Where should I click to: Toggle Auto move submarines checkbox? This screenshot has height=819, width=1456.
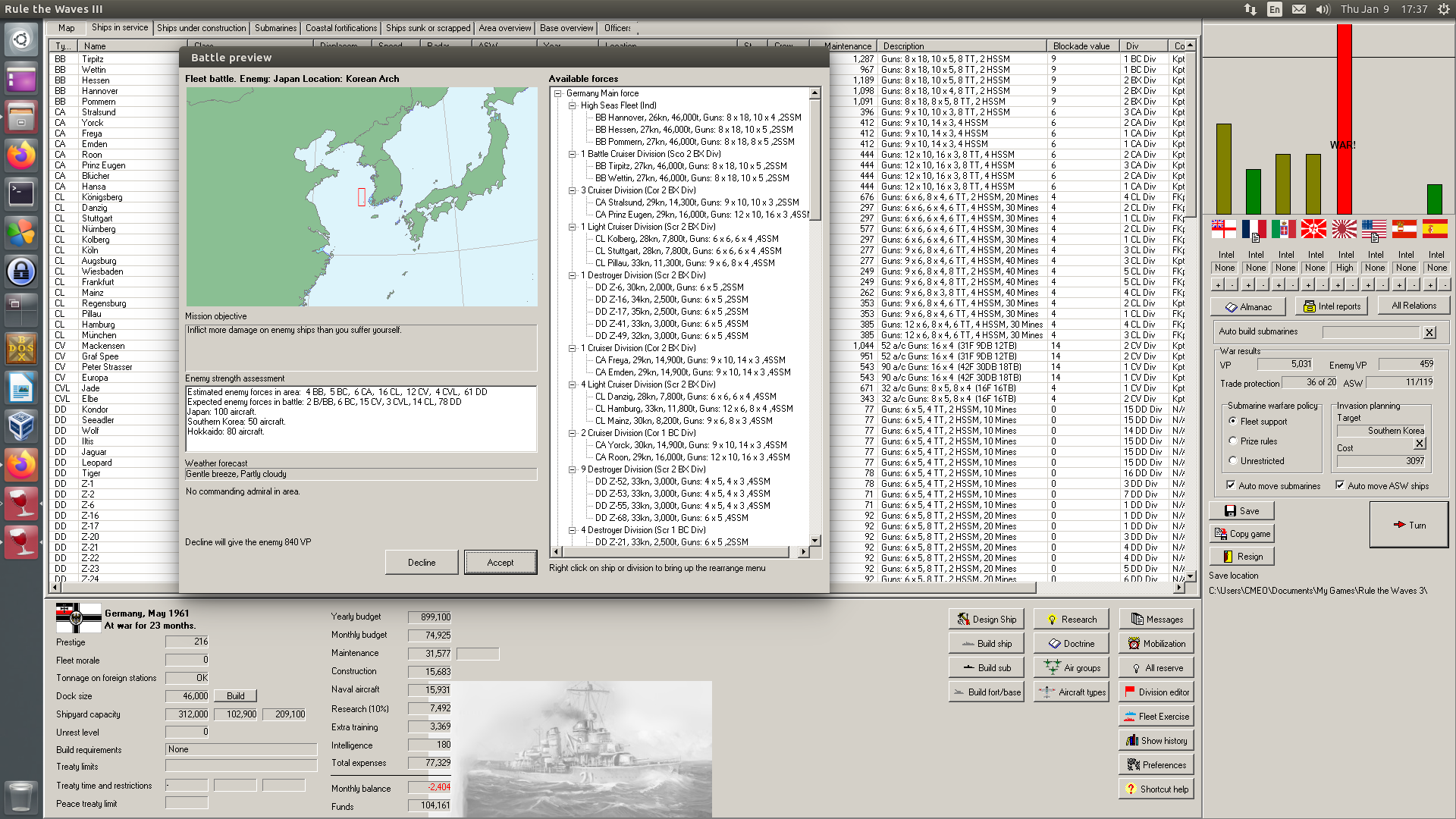coord(1231,485)
